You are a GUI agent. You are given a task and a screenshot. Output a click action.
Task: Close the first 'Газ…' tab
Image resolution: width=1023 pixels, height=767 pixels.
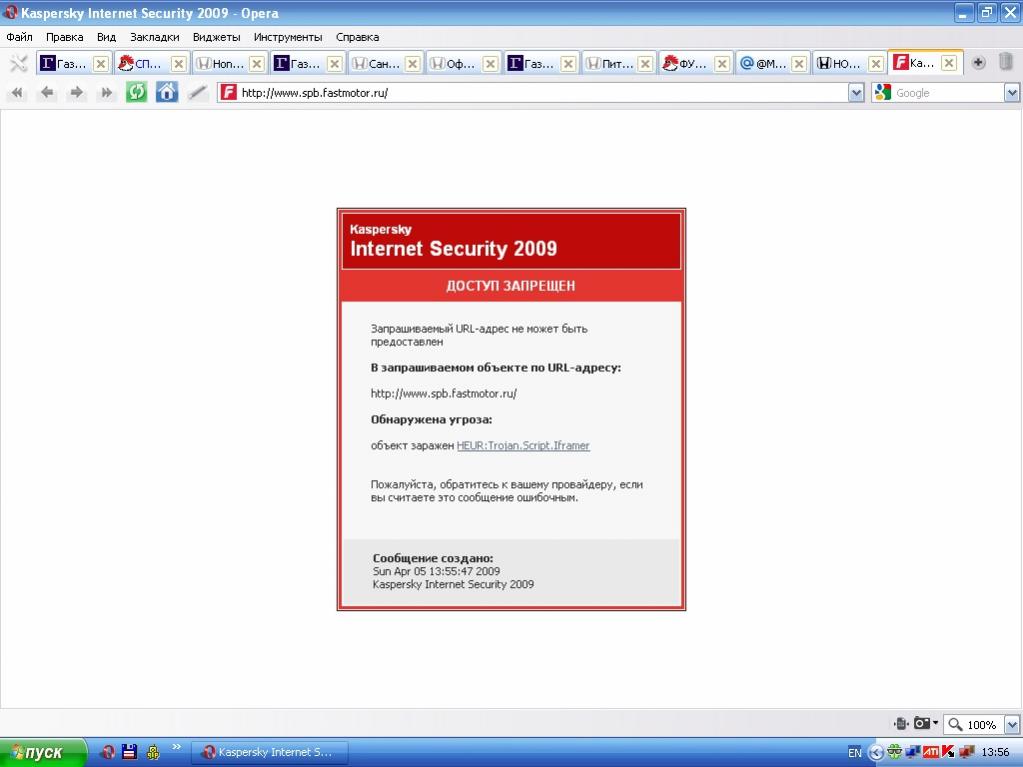click(x=100, y=63)
